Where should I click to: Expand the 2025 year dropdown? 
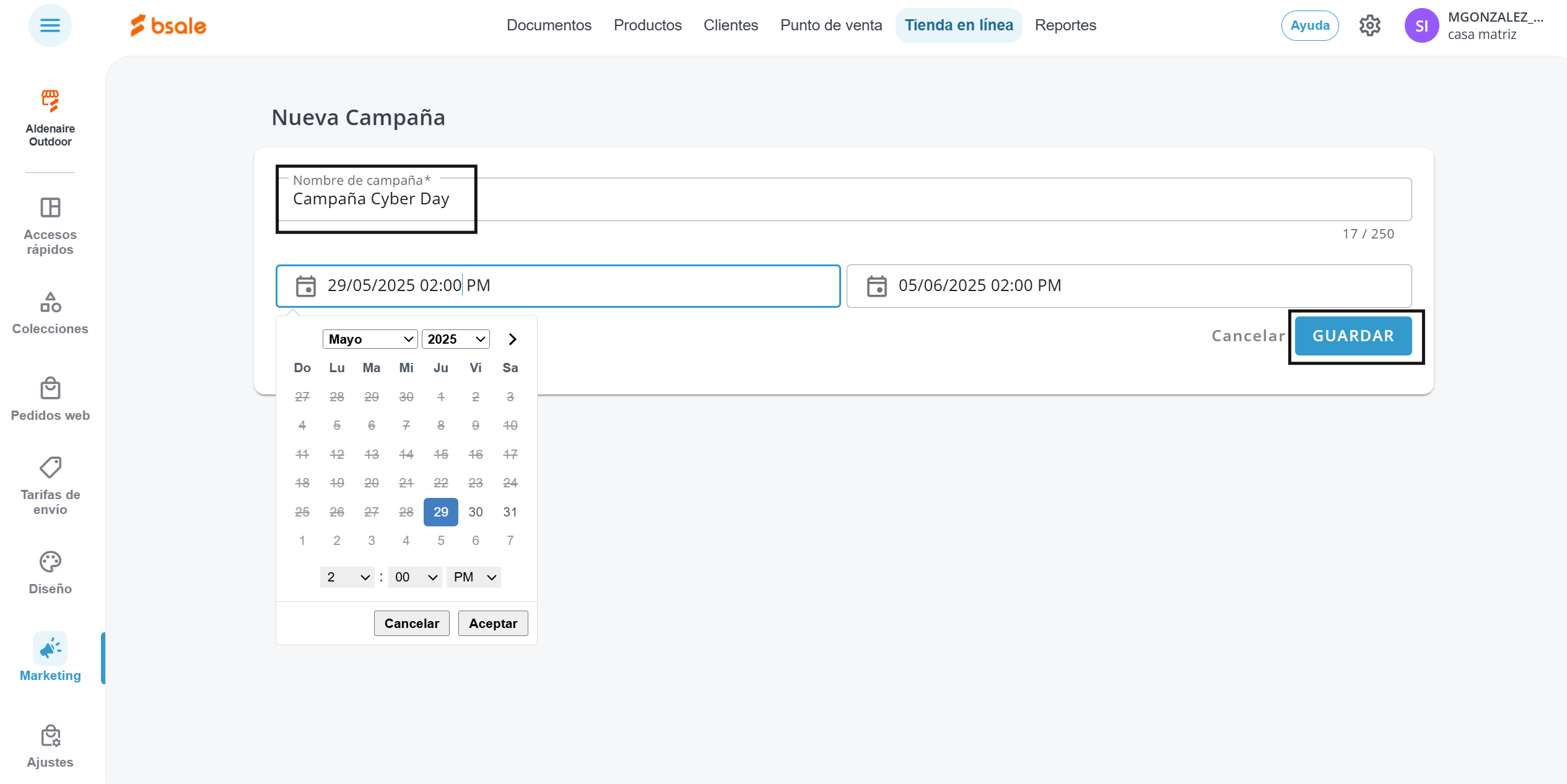(x=455, y=339)
